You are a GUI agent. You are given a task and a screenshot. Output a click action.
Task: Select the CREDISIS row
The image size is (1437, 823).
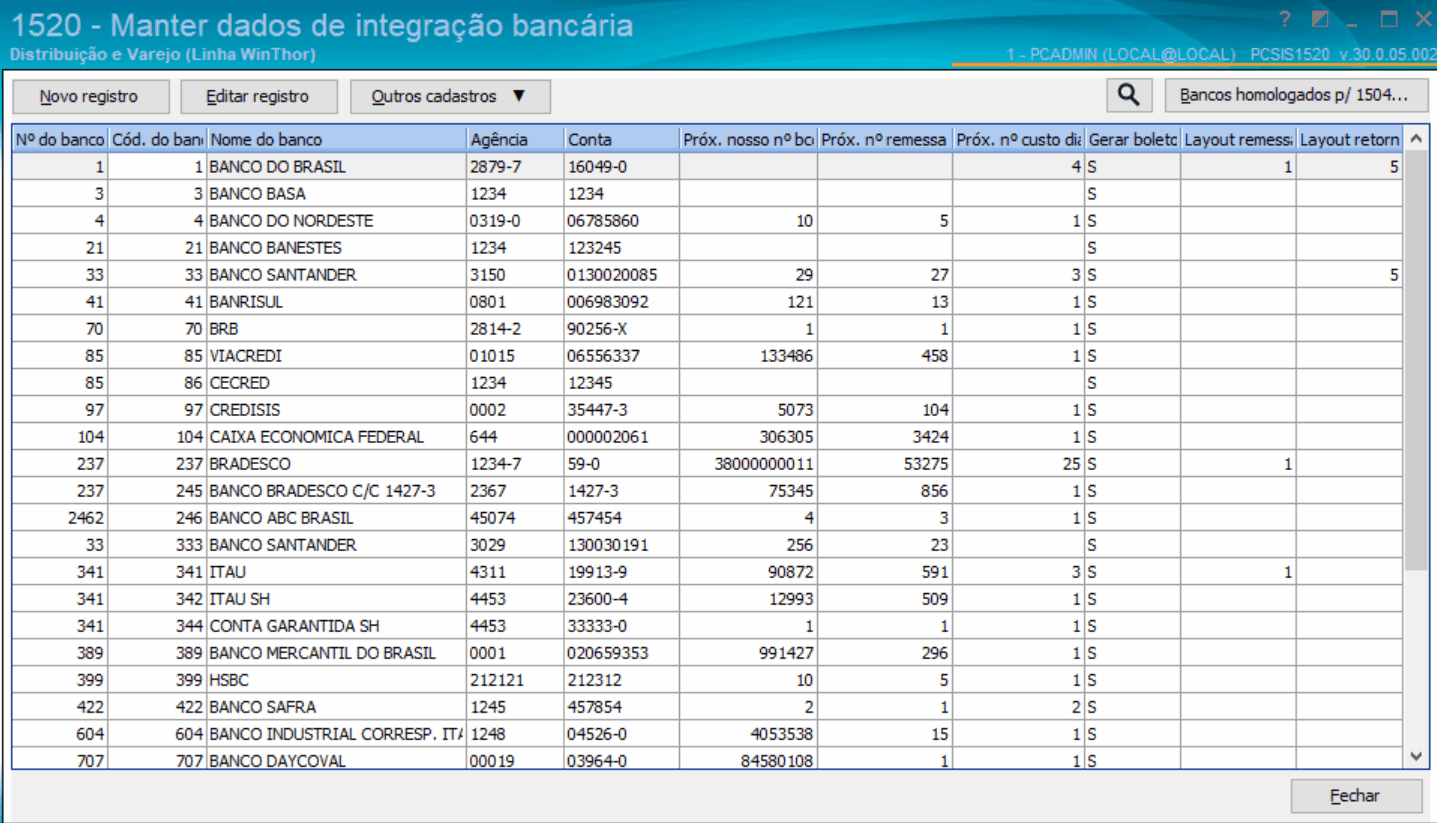click(x=708, y=410)
